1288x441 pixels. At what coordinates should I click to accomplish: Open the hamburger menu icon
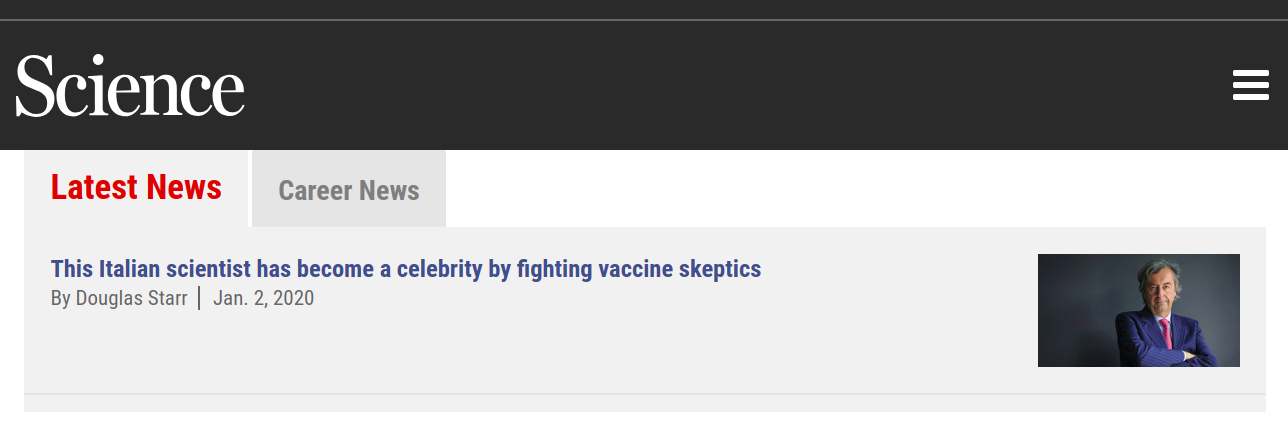point(1251,85)
